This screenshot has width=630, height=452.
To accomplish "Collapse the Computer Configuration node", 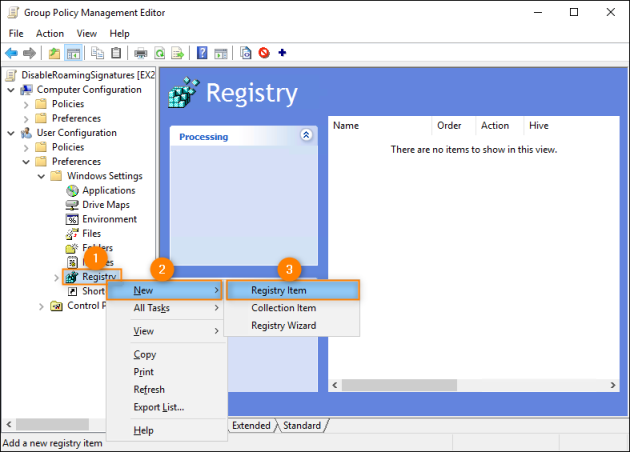I will 11,89.
